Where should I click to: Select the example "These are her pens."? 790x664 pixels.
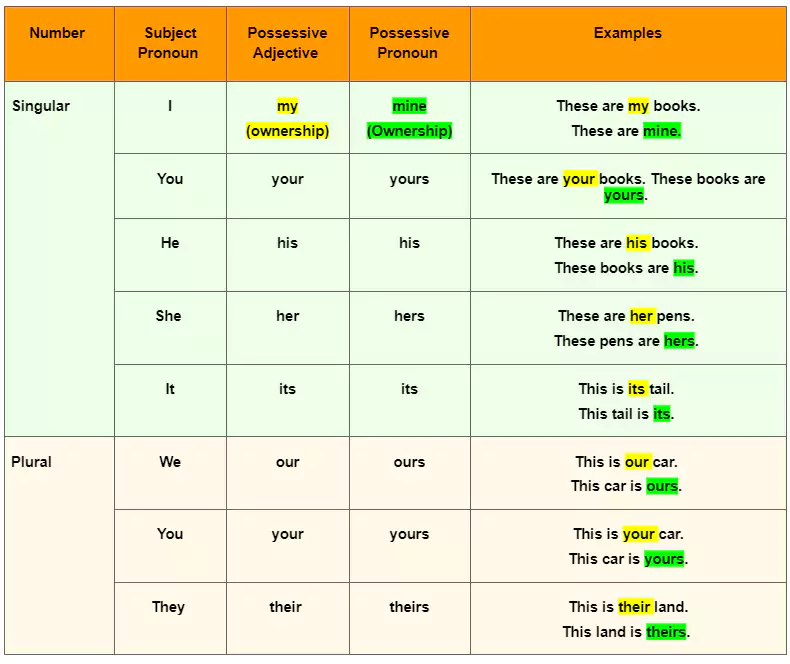[626, 316]
